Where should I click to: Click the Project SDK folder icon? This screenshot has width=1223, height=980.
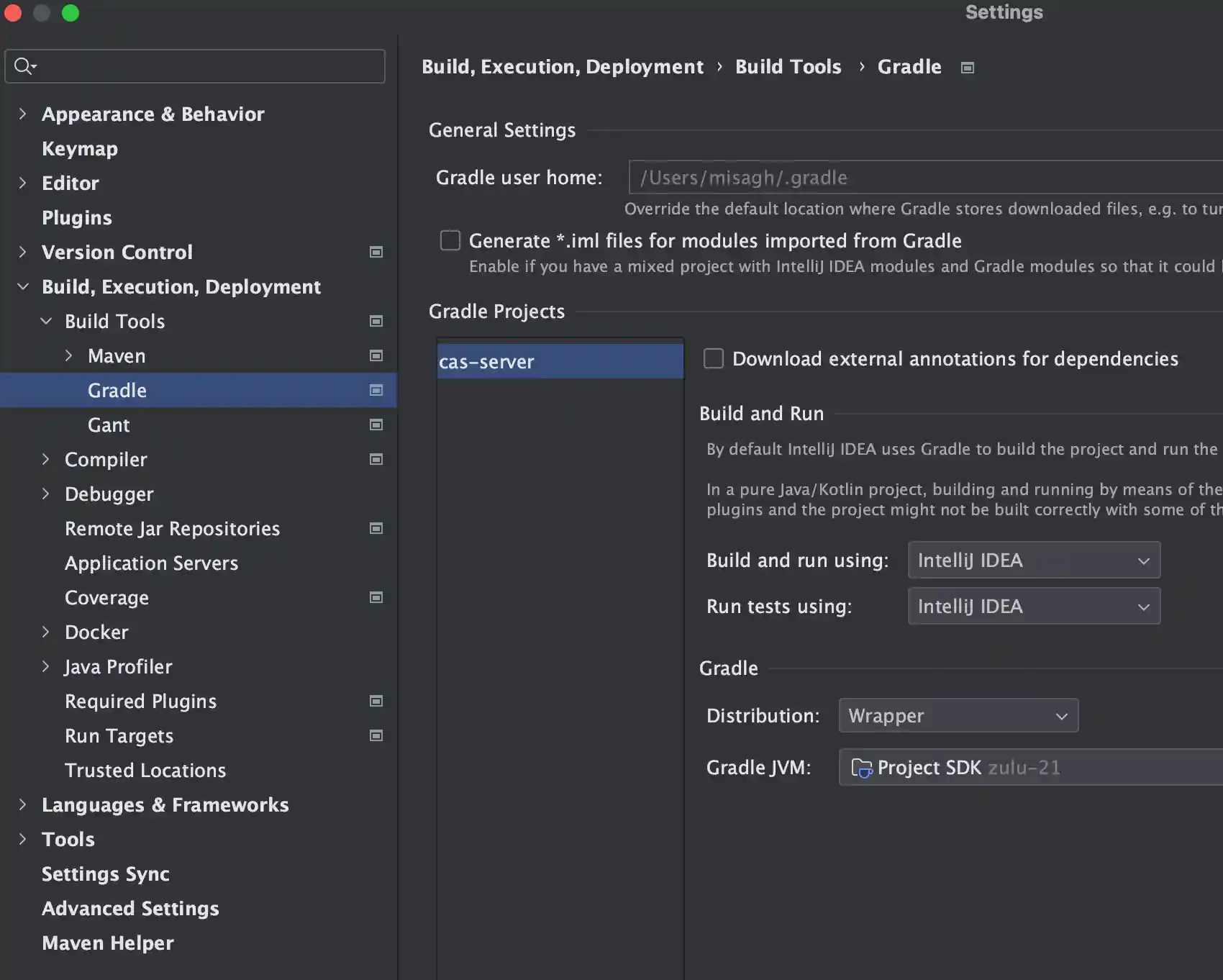tap(861, 768)
